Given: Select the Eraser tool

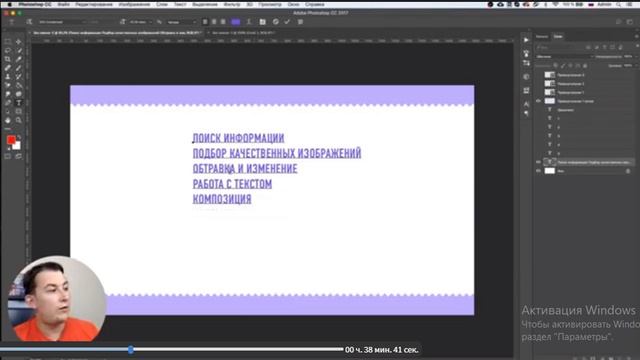Looking at the screenshot, I should tap(8, 85).
